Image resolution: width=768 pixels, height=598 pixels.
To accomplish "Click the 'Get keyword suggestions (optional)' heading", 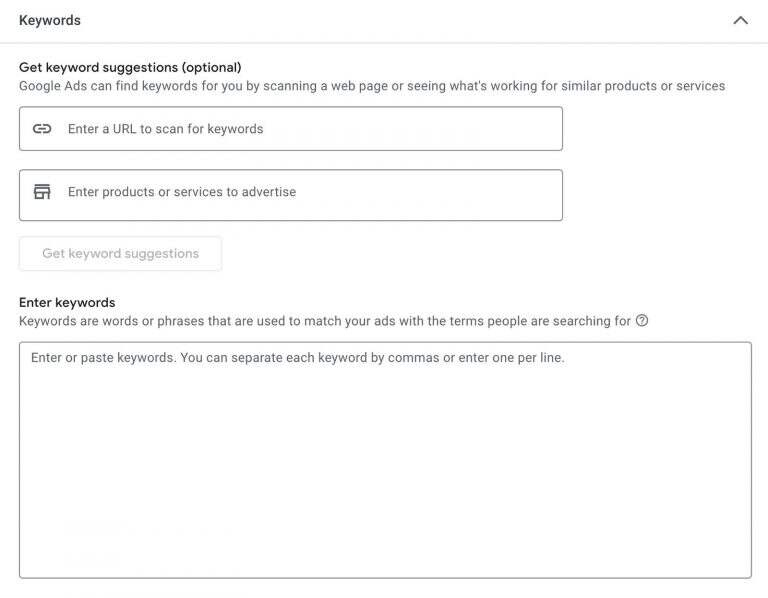I will coord(130,67).
